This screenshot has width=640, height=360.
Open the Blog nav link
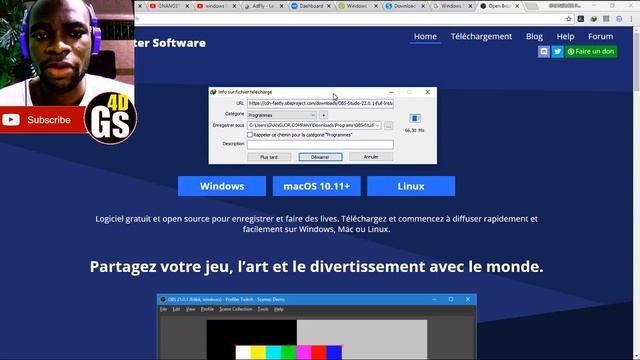coord(534,36)
